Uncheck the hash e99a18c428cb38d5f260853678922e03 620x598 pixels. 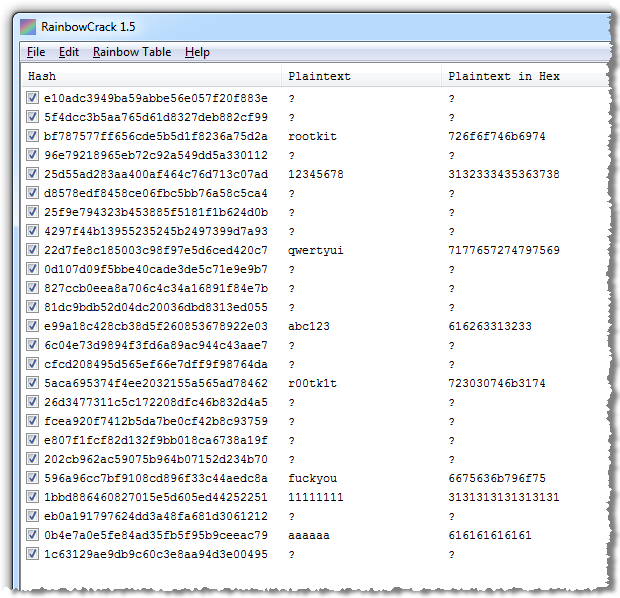[x=32, y=325]
